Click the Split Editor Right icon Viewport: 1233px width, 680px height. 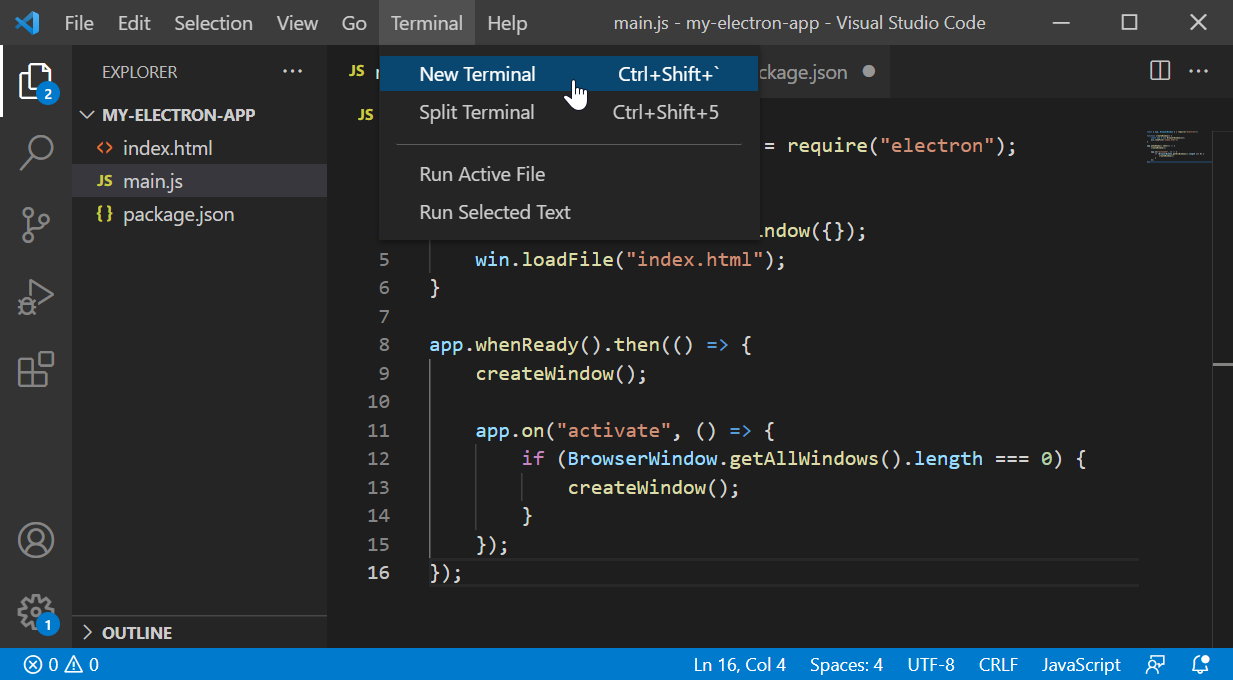[1160, 71]
